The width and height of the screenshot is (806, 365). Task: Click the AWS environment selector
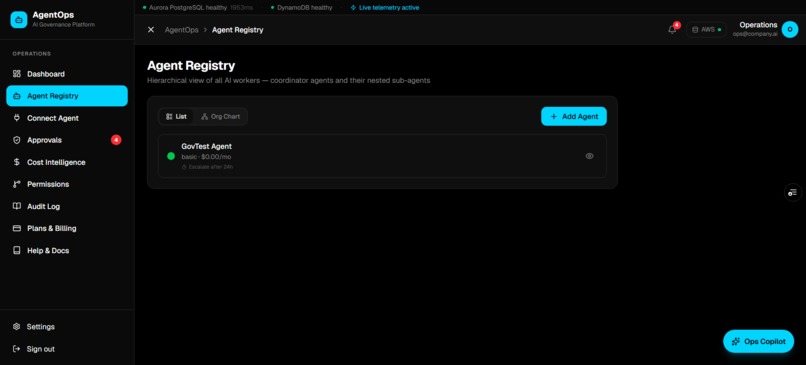[706, 30]
